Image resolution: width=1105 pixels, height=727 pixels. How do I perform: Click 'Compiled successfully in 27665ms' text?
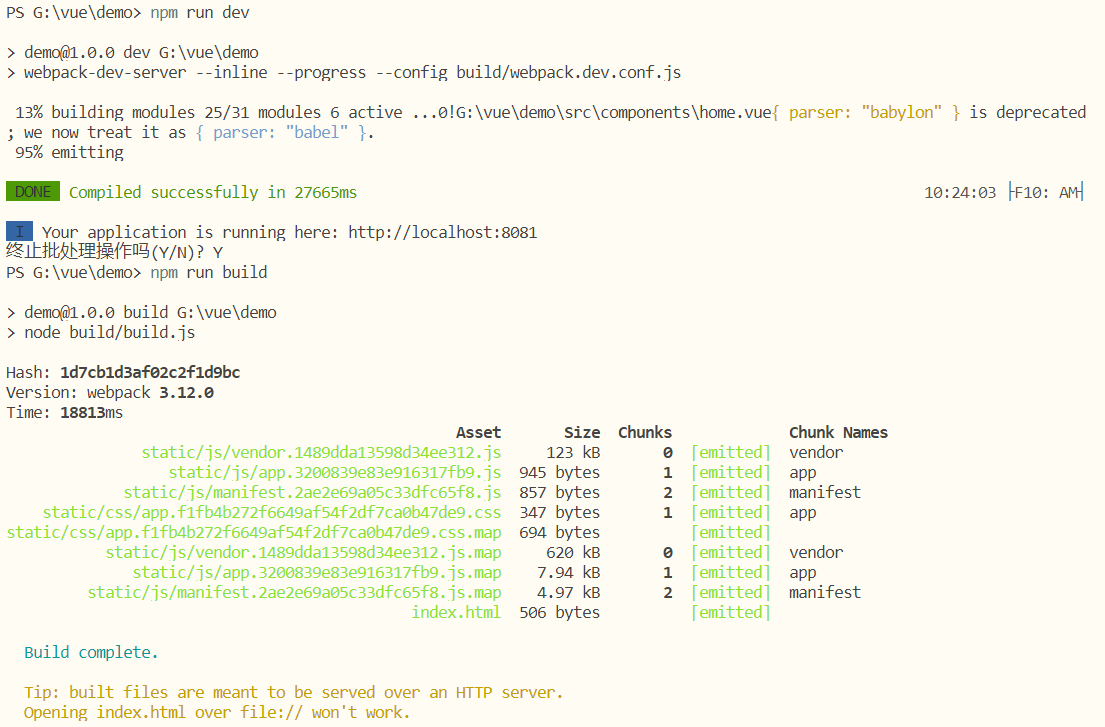[213, 192]
